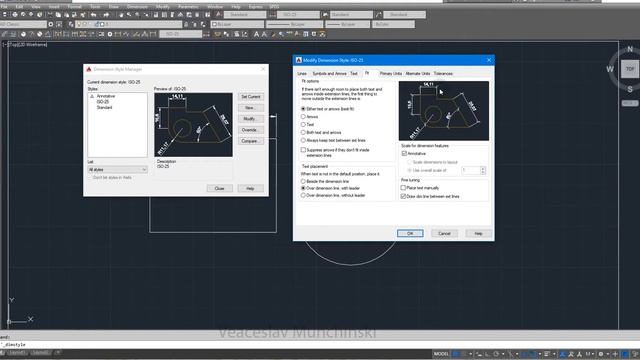Image resolution: width=640 pixels, height=360 pixels.
Task: Select the 'Arrows' fit option
Action: [303, 117]
